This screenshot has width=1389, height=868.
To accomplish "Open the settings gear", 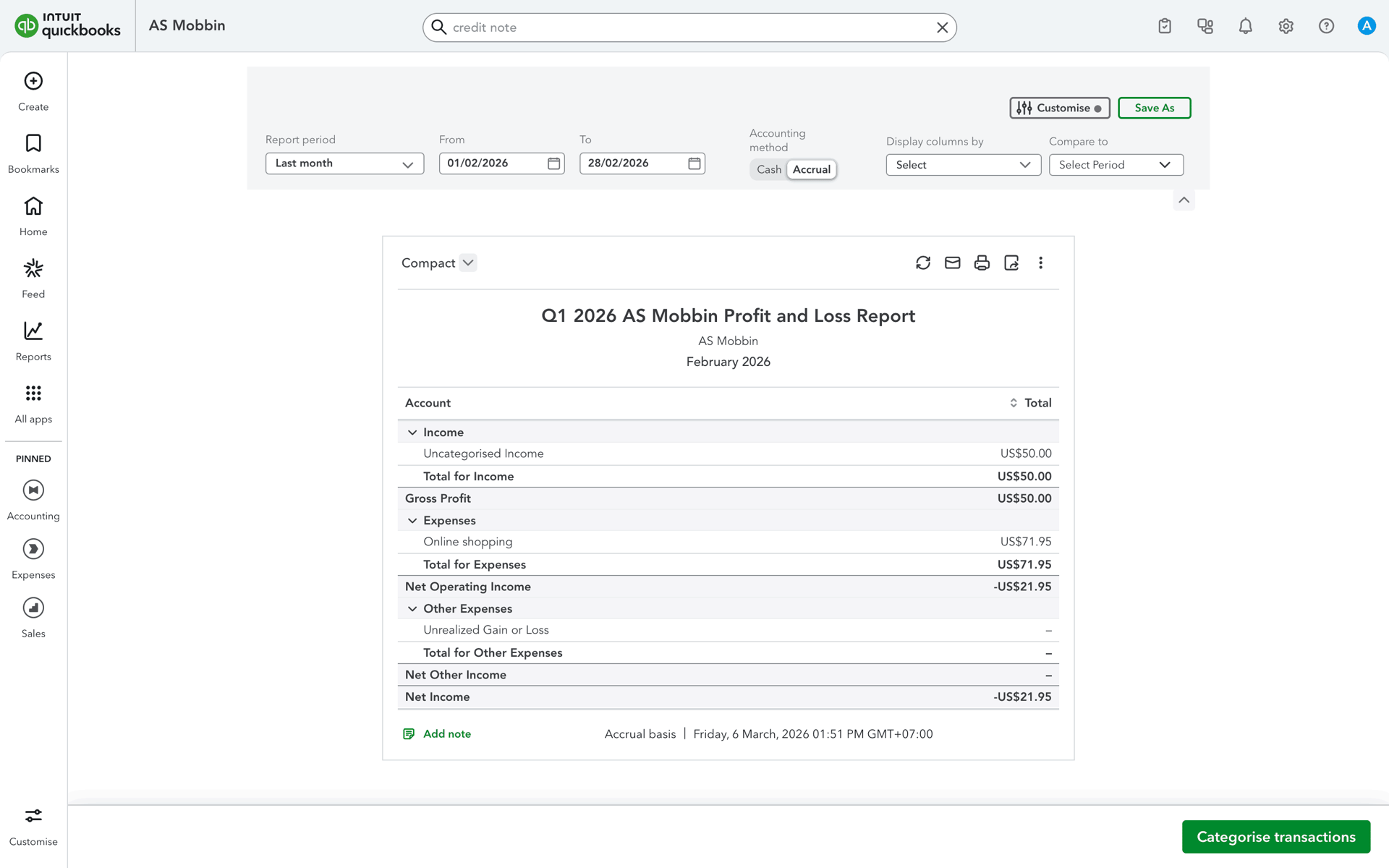I will pyautogui.click(x=1286, y=26).
